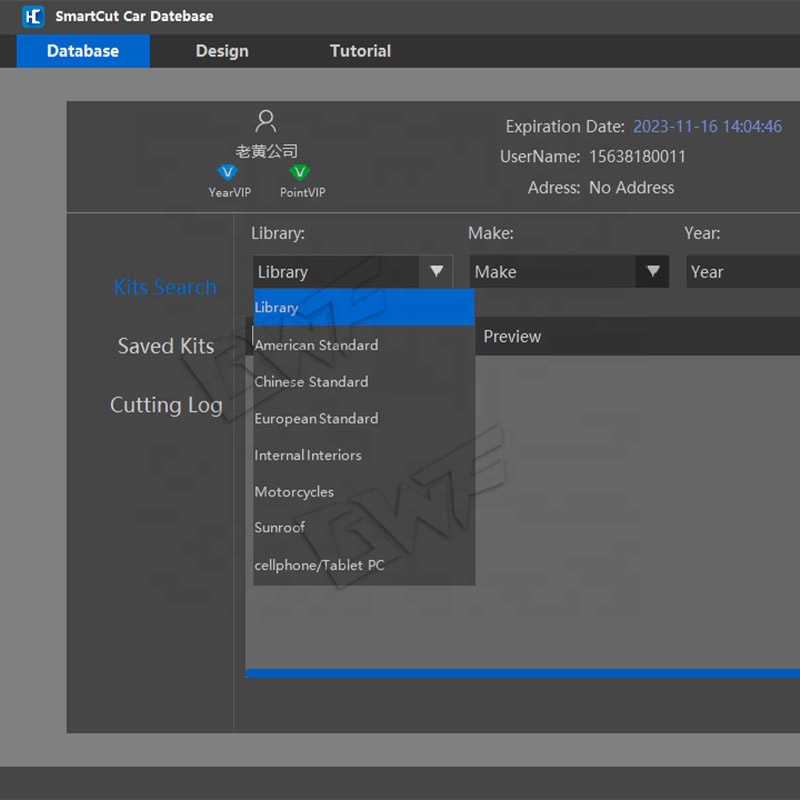Select Sunroof library option
The width and height of the screenshot is (800, 800).
pos(280,528)
